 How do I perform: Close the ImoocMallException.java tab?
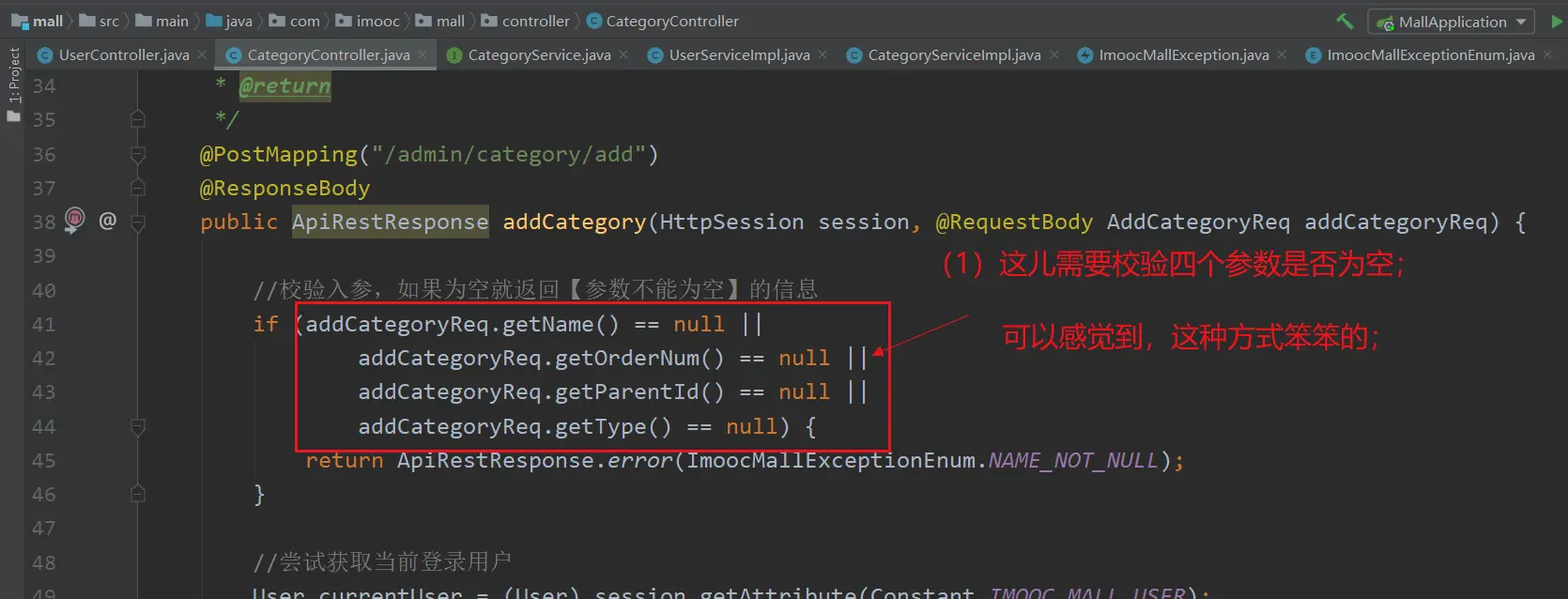tap(1282, 55)
